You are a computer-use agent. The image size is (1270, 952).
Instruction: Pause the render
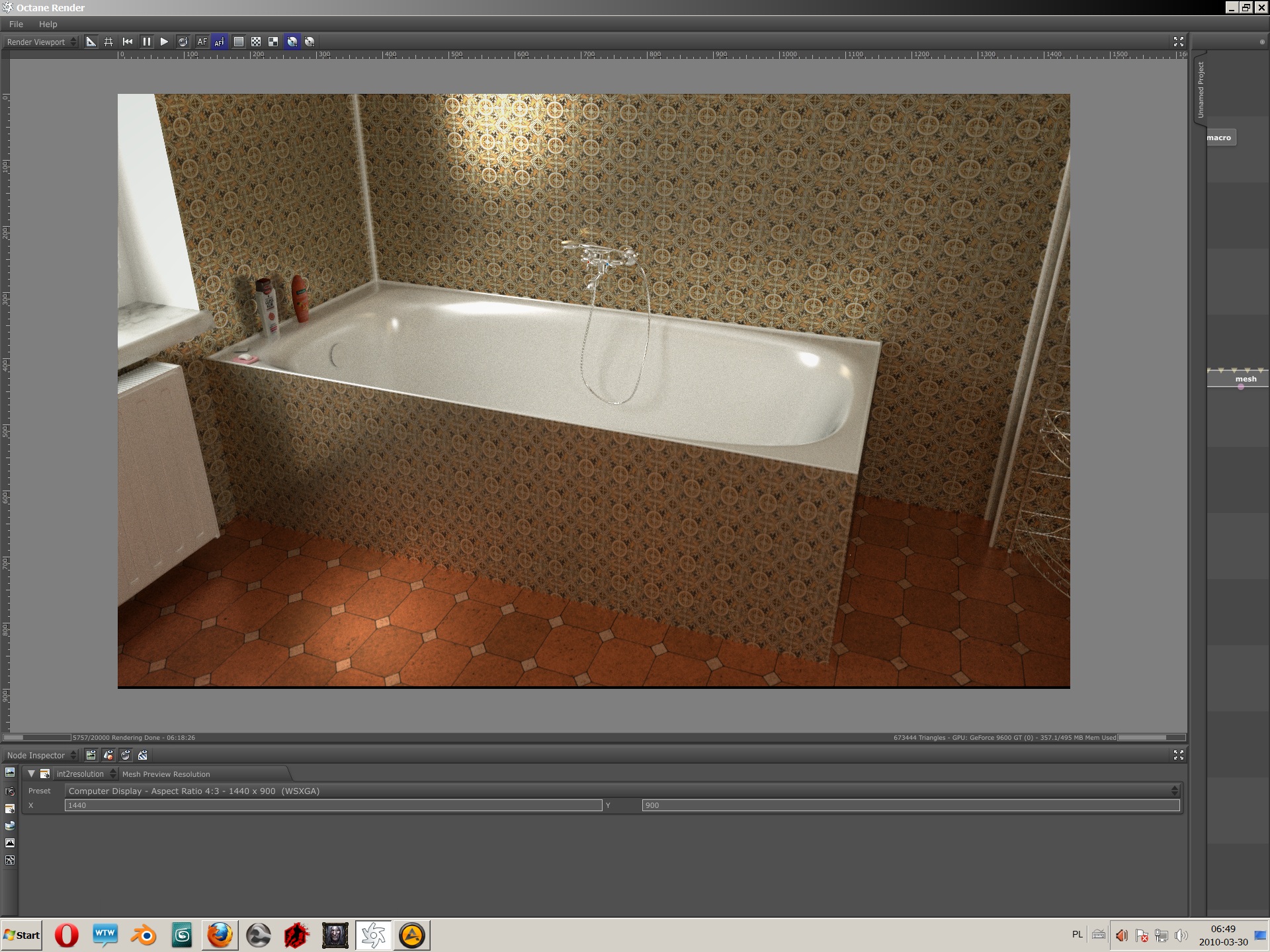tap(146, 42)
